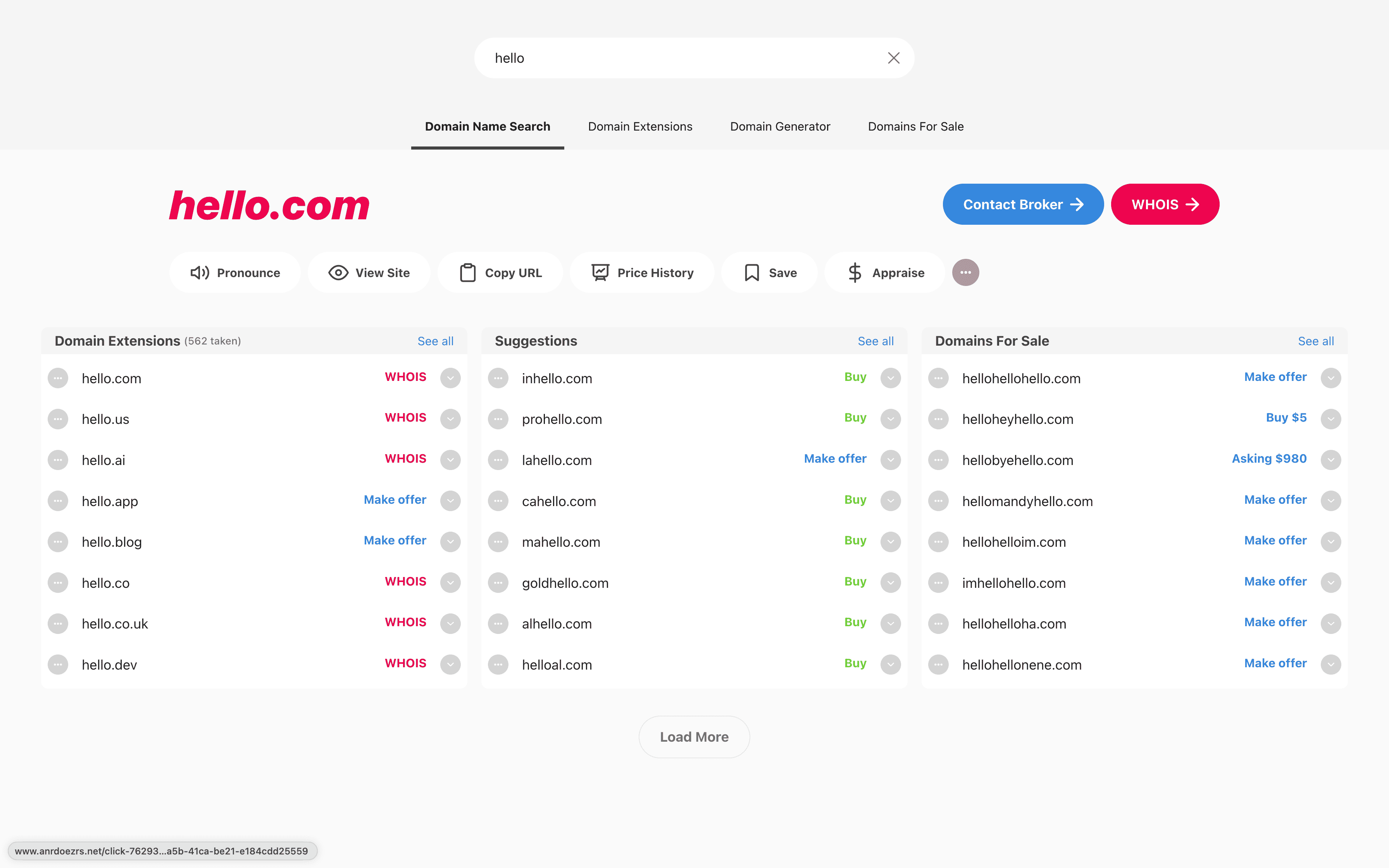Click ellipsis icon beside hello.us
1389x868 pixels.
58,419
